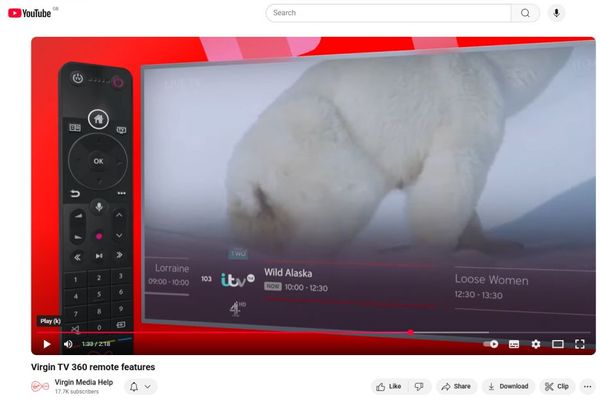The height and width of the screenshot is (401, 600).
Task: Focus the Search input field
Action: (390, 13)
